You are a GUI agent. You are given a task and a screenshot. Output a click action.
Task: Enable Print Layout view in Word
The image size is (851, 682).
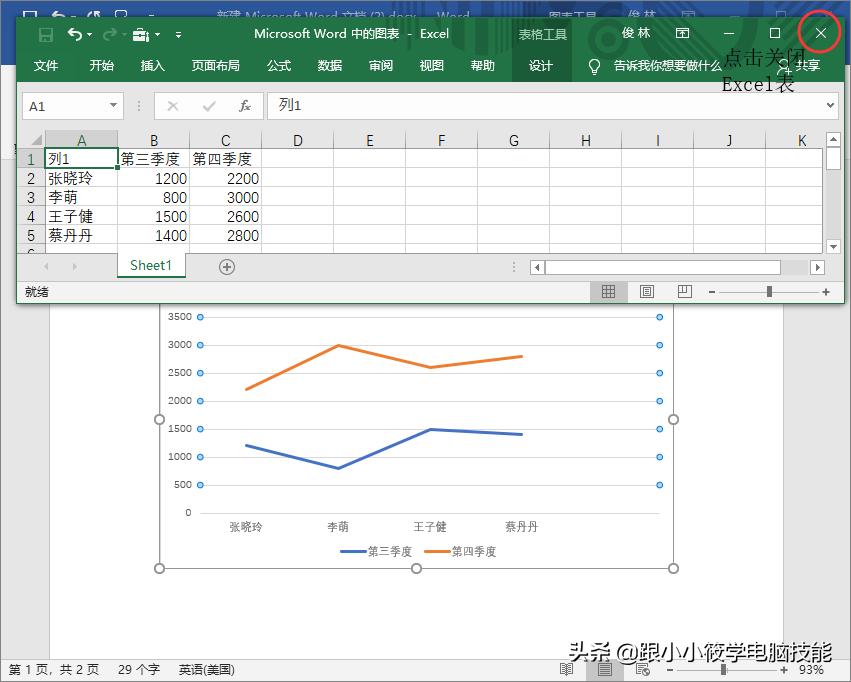point(604,669)
